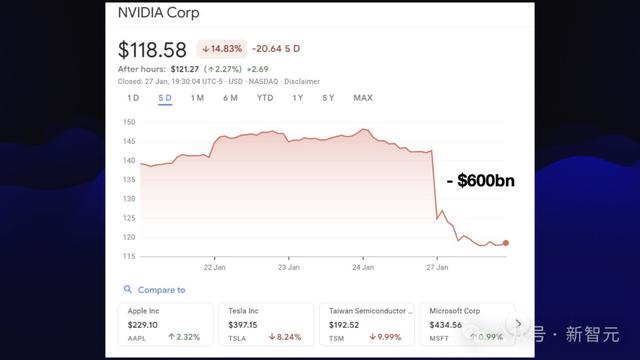The width and height of the screenshot is (640, 360).
Task: Show the MAX chart range
Action: 363,98
